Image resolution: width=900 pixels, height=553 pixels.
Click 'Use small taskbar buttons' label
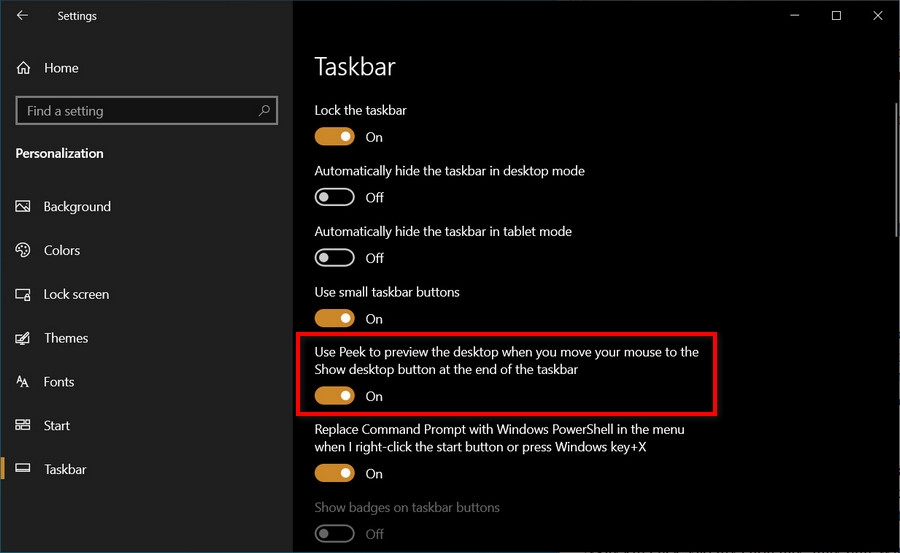tap(387, 292)
